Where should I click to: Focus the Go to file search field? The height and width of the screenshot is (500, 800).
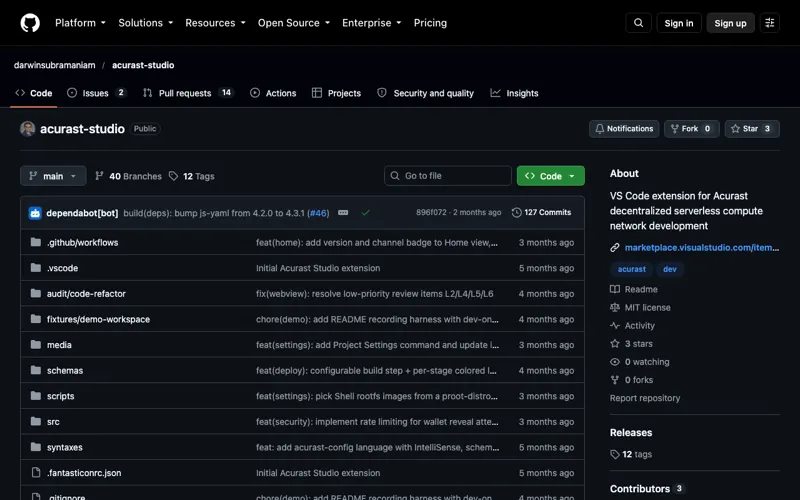click(448, 176)
